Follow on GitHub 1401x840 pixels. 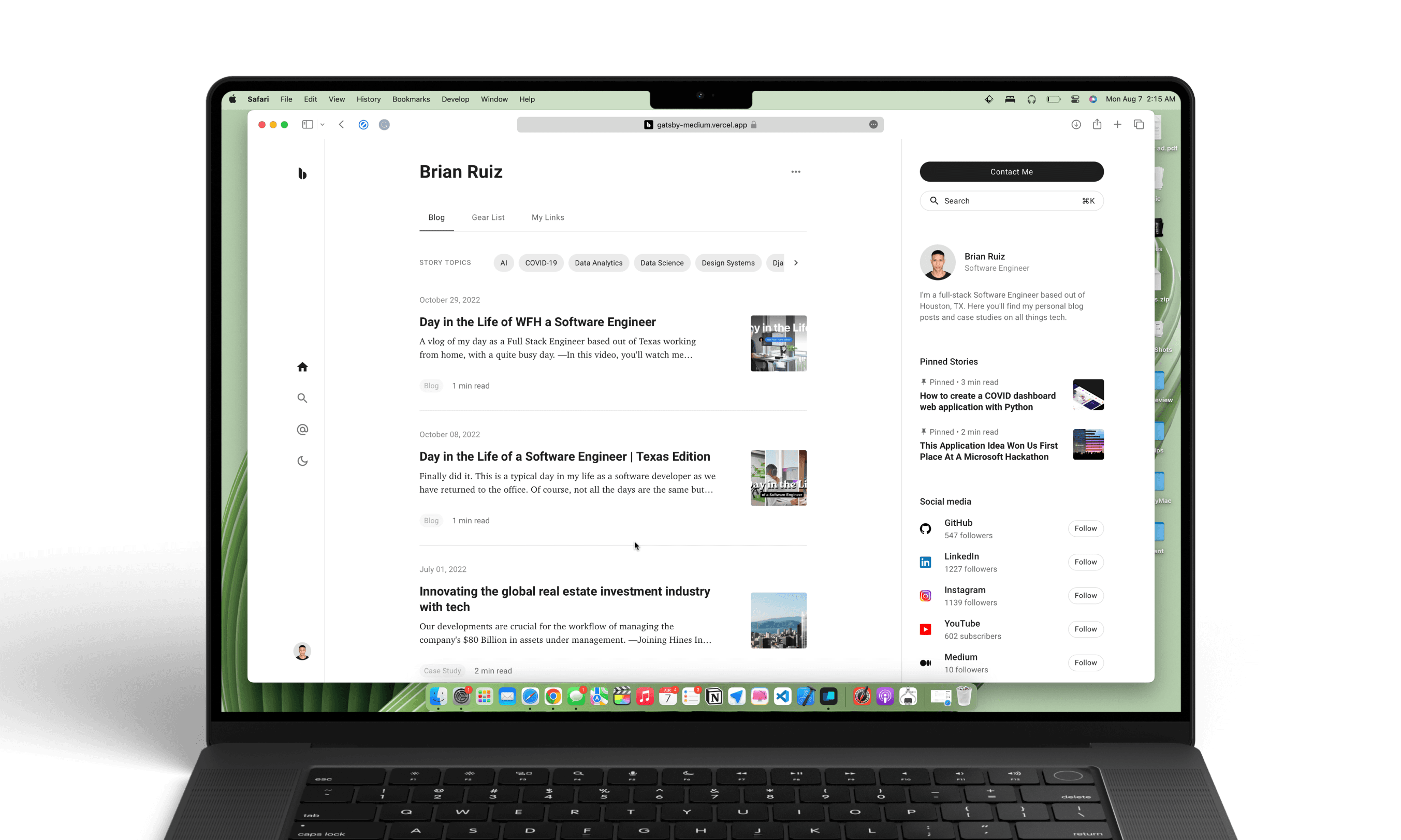point(1085,528)
